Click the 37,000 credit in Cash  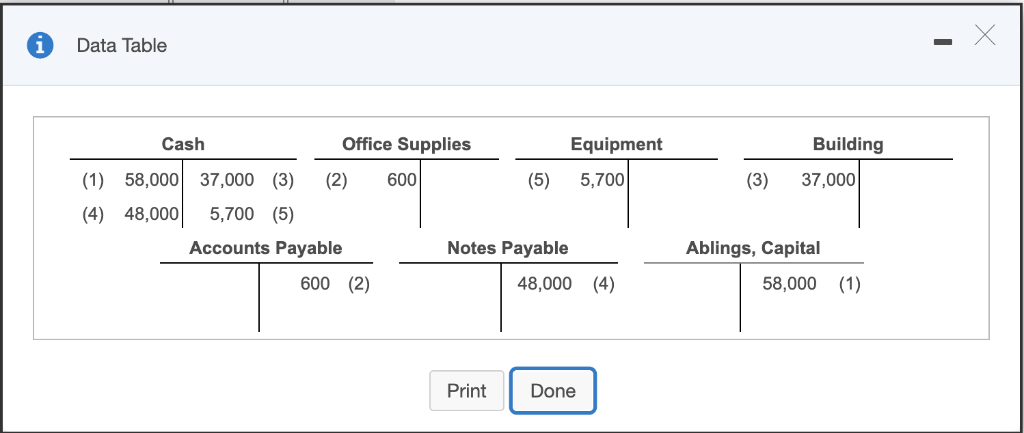[x=227, y=180]
